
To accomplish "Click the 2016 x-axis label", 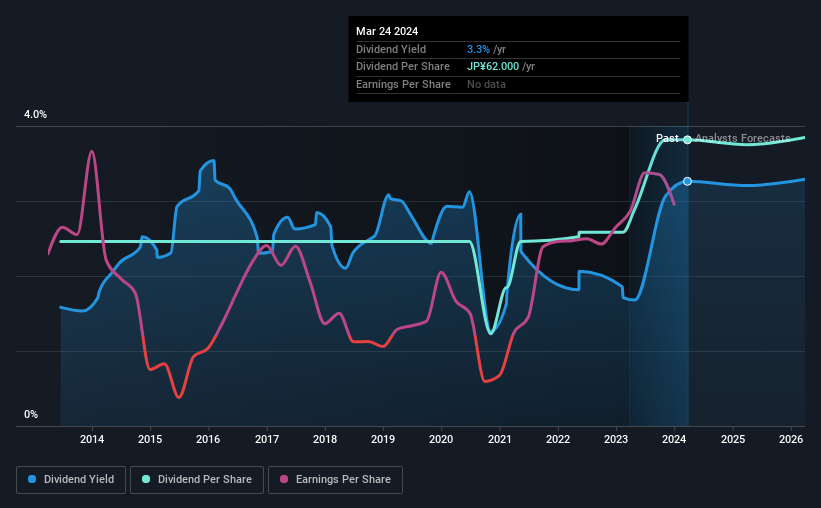I will point(208,439).
